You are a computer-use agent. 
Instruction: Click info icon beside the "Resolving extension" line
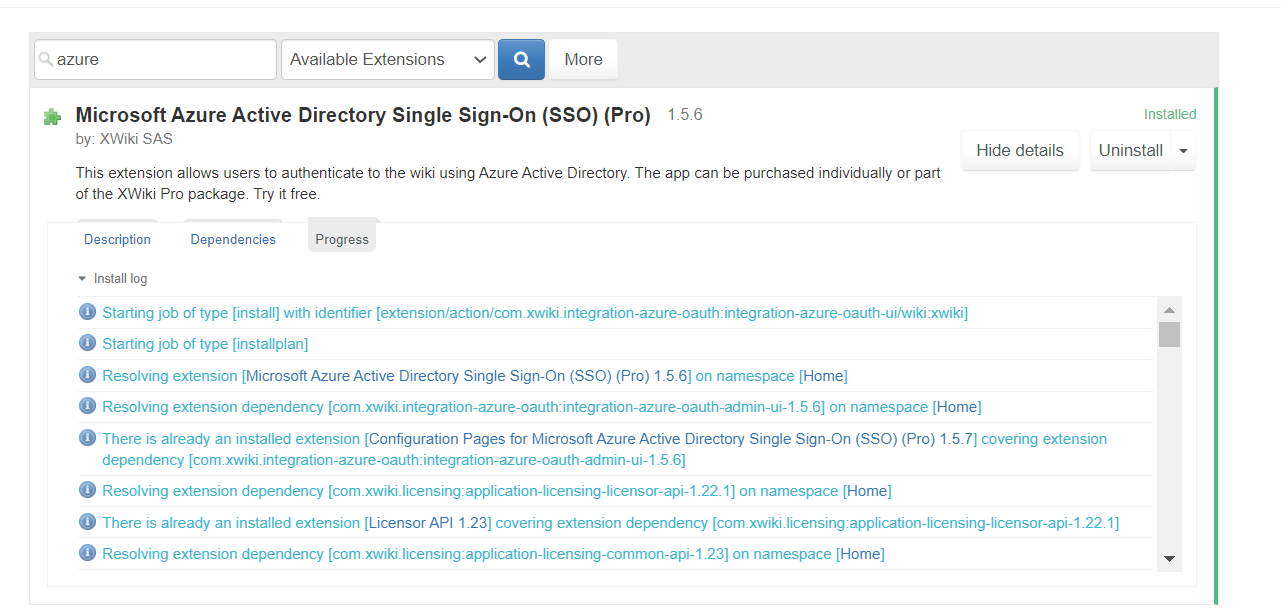click(x=87, y=374)
